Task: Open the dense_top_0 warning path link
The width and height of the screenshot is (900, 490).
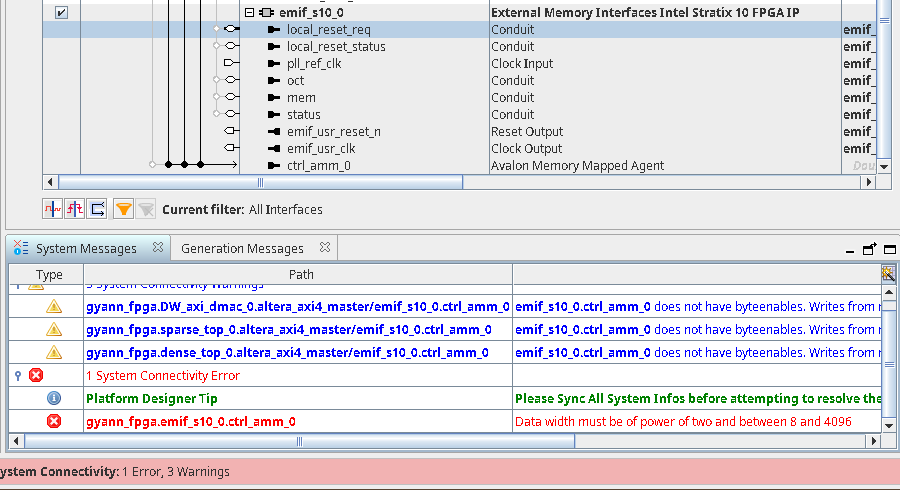Action: click(287, 352)
